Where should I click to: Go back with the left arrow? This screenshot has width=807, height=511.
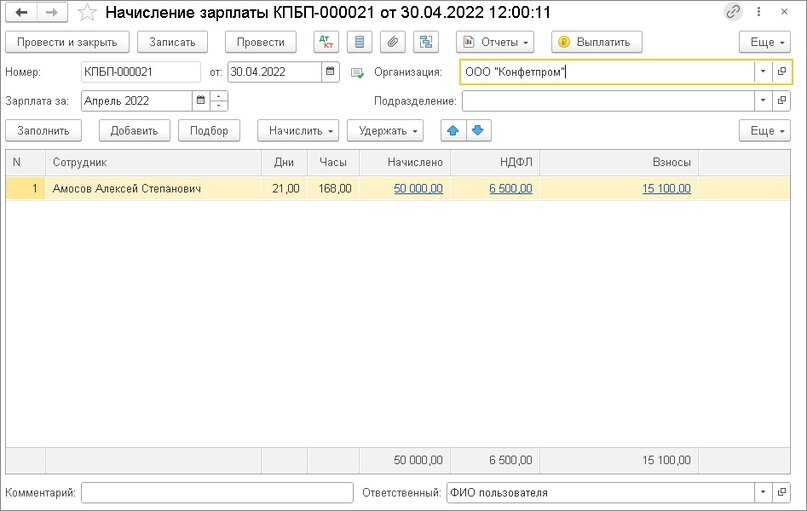[21, 12]
